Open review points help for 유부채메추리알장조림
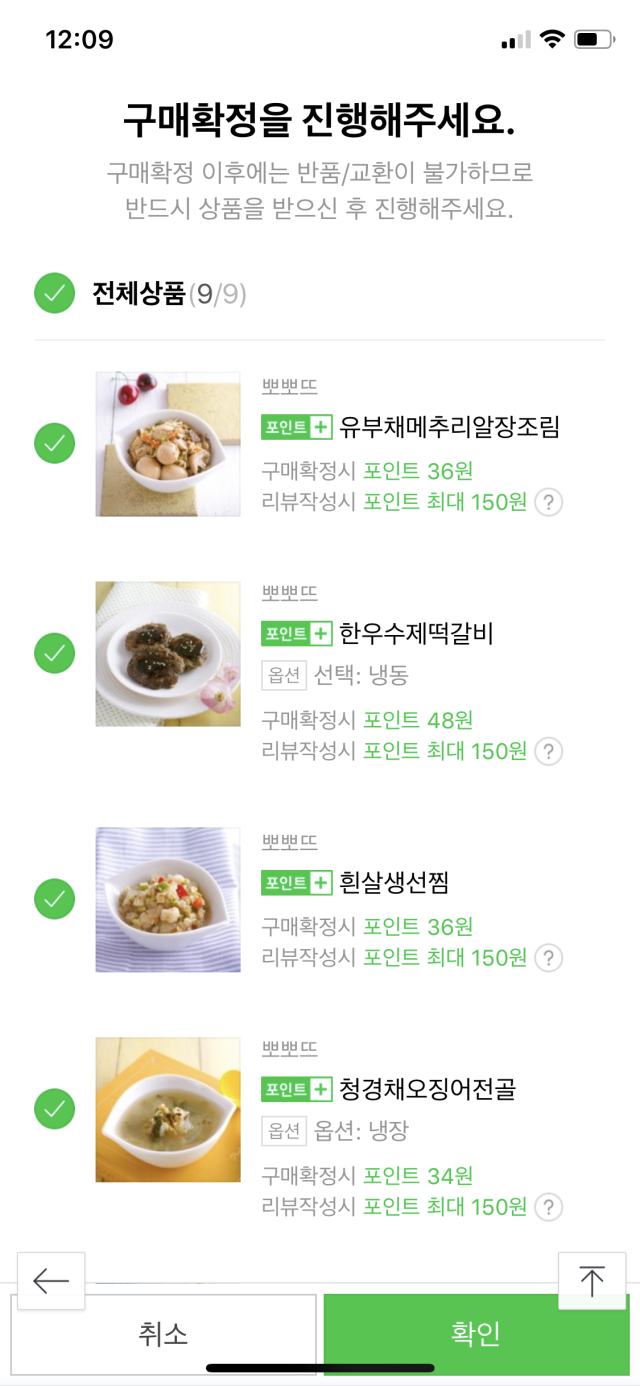Viewport: 640px width, 1386px height. [548, 502]
